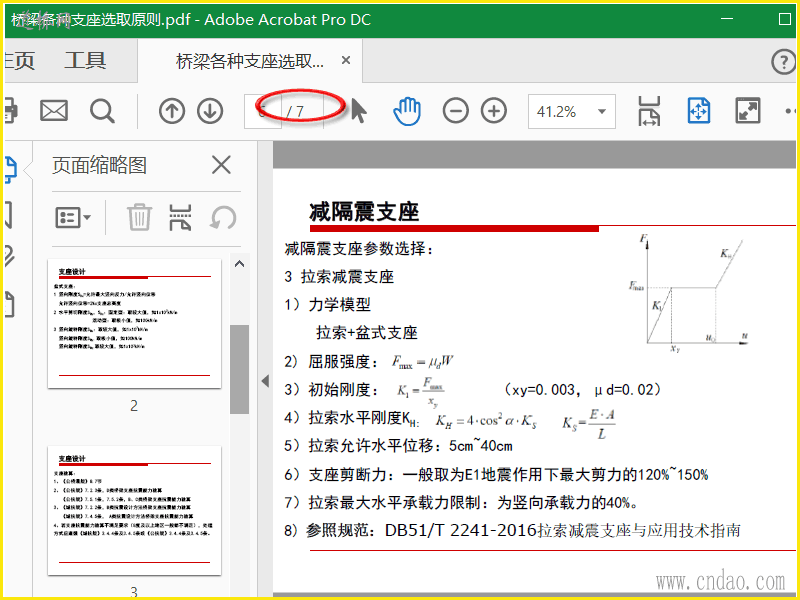Maximize the Acrobat window
The width and height of the screenshot is (800, 600).
[x=785, y=19]
